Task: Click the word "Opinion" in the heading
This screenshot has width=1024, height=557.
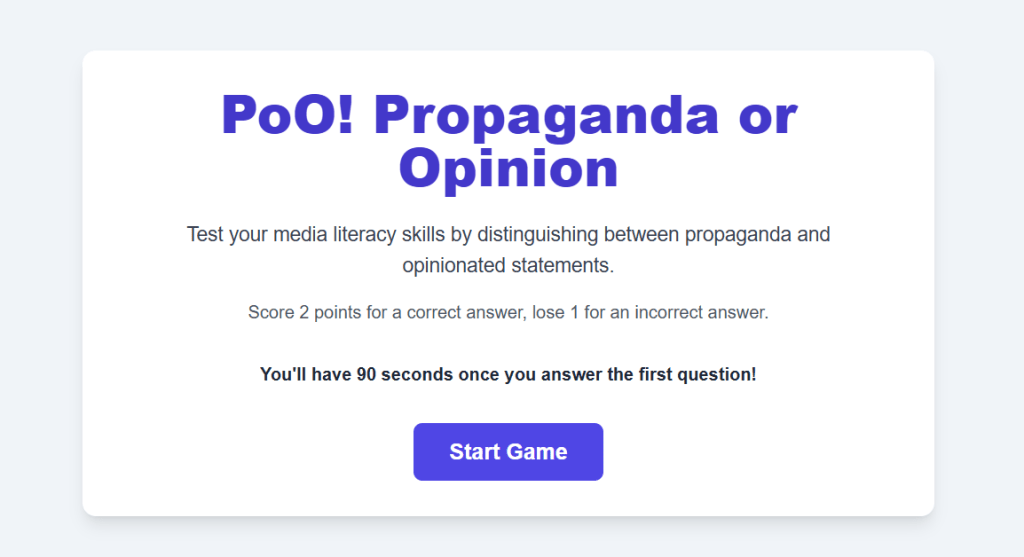Action: tap(508, 169)
